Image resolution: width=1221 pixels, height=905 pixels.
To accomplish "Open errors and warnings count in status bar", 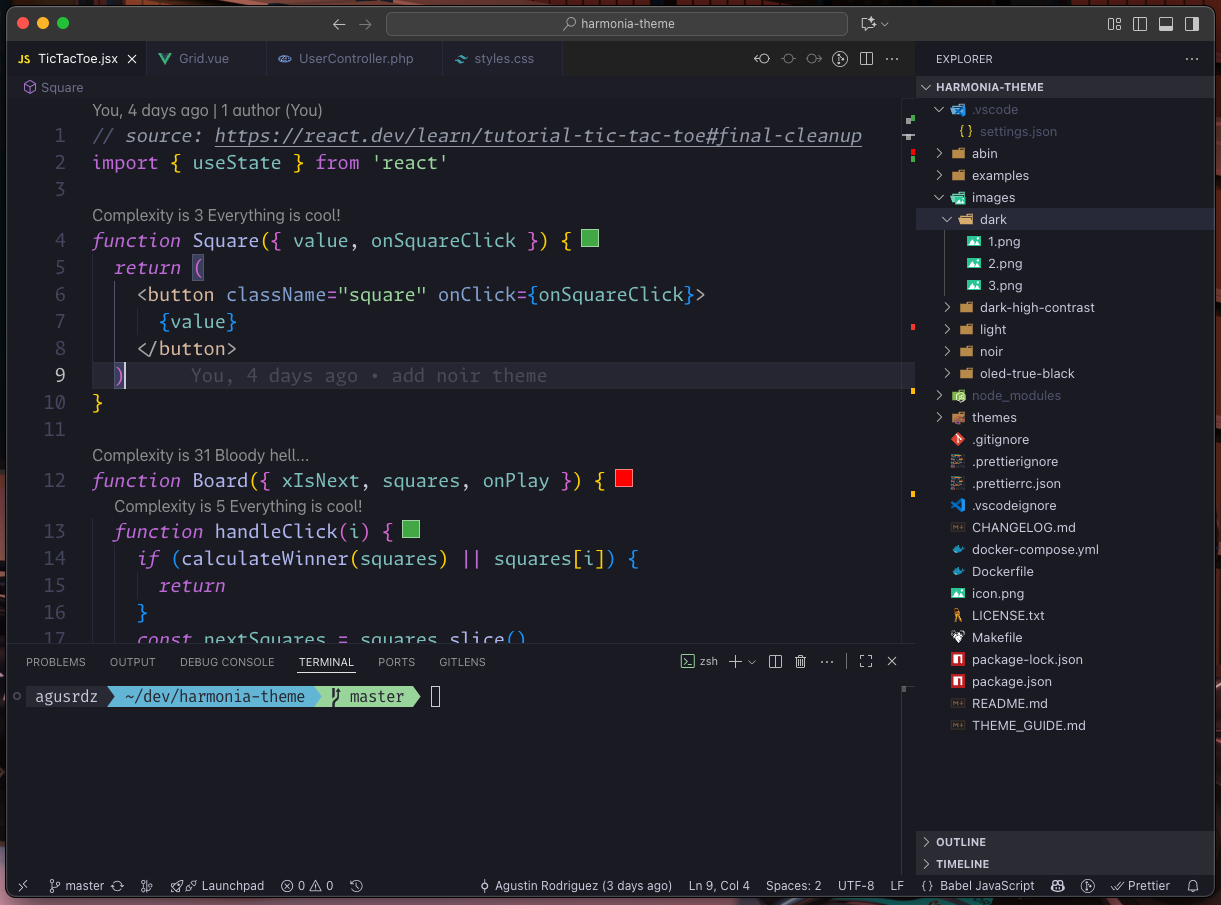I will [307, 886].
